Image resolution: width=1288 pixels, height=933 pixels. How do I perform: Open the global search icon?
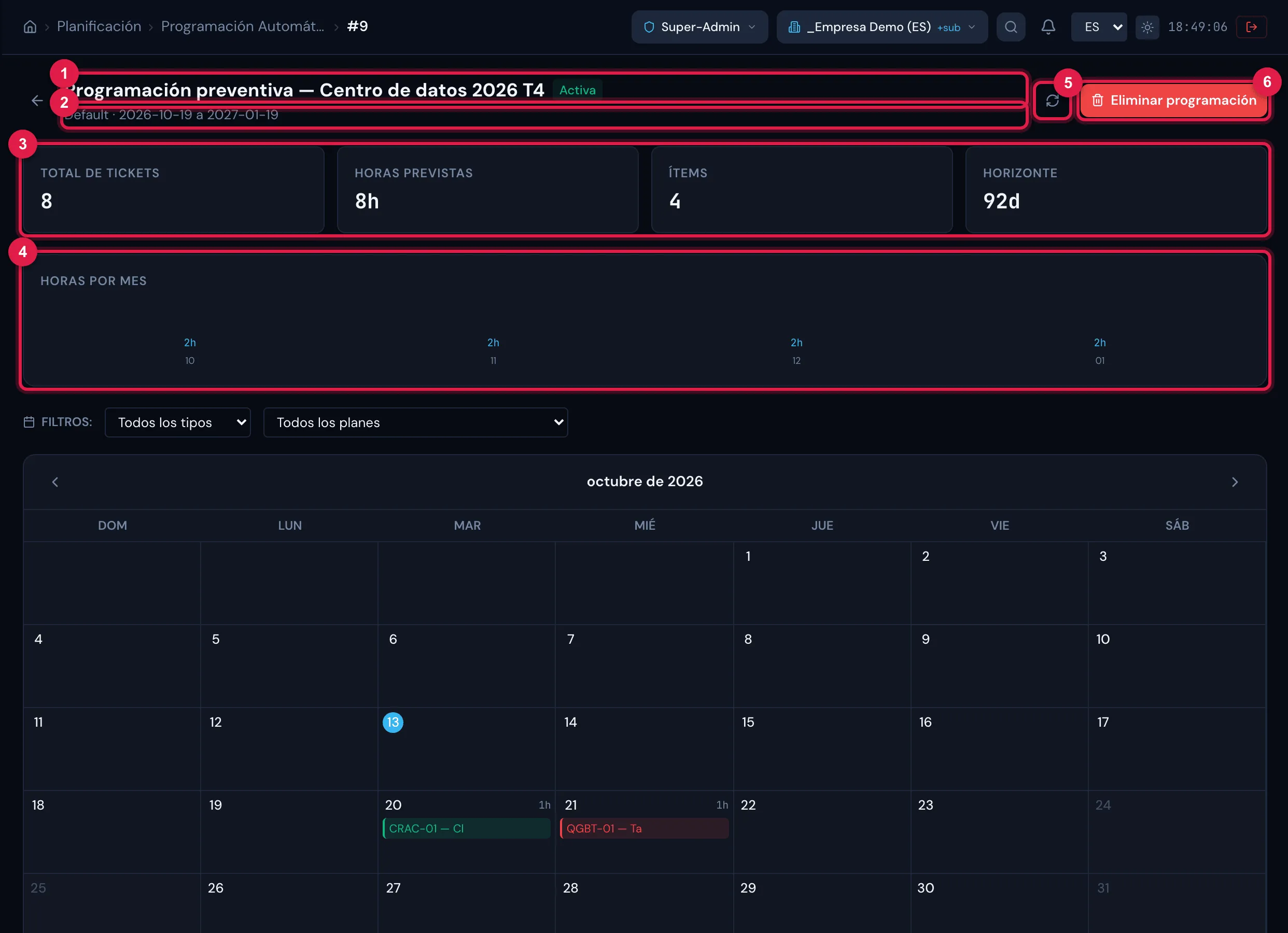tap(1011, 26)
